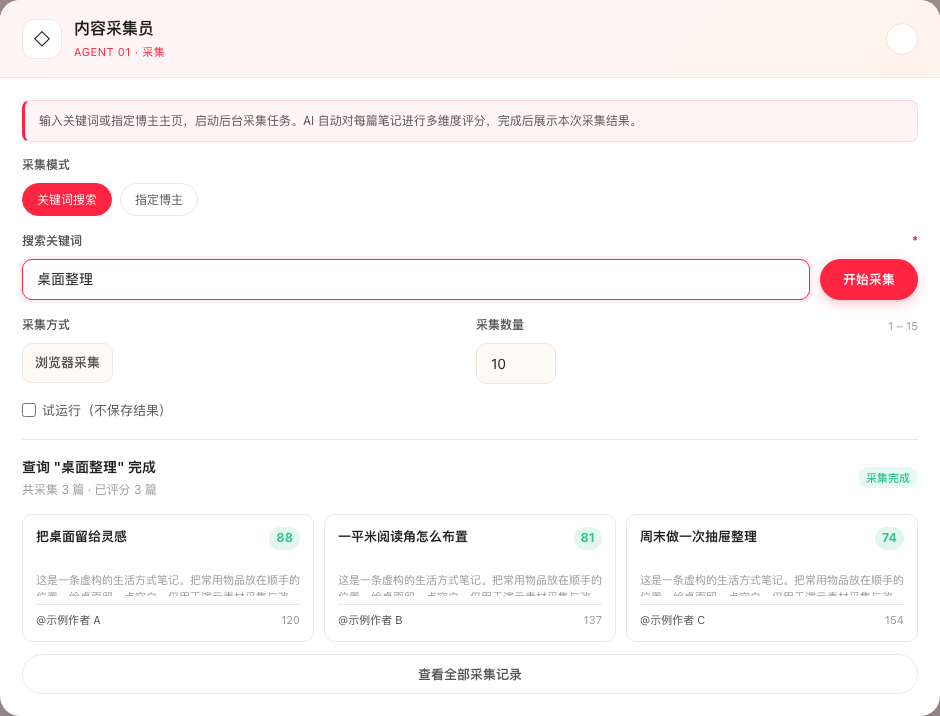The width and height of the screenshot is (940, 716).
Task: Open the 把桌面留给灵感 note card
Action: (x=168, y=578)
